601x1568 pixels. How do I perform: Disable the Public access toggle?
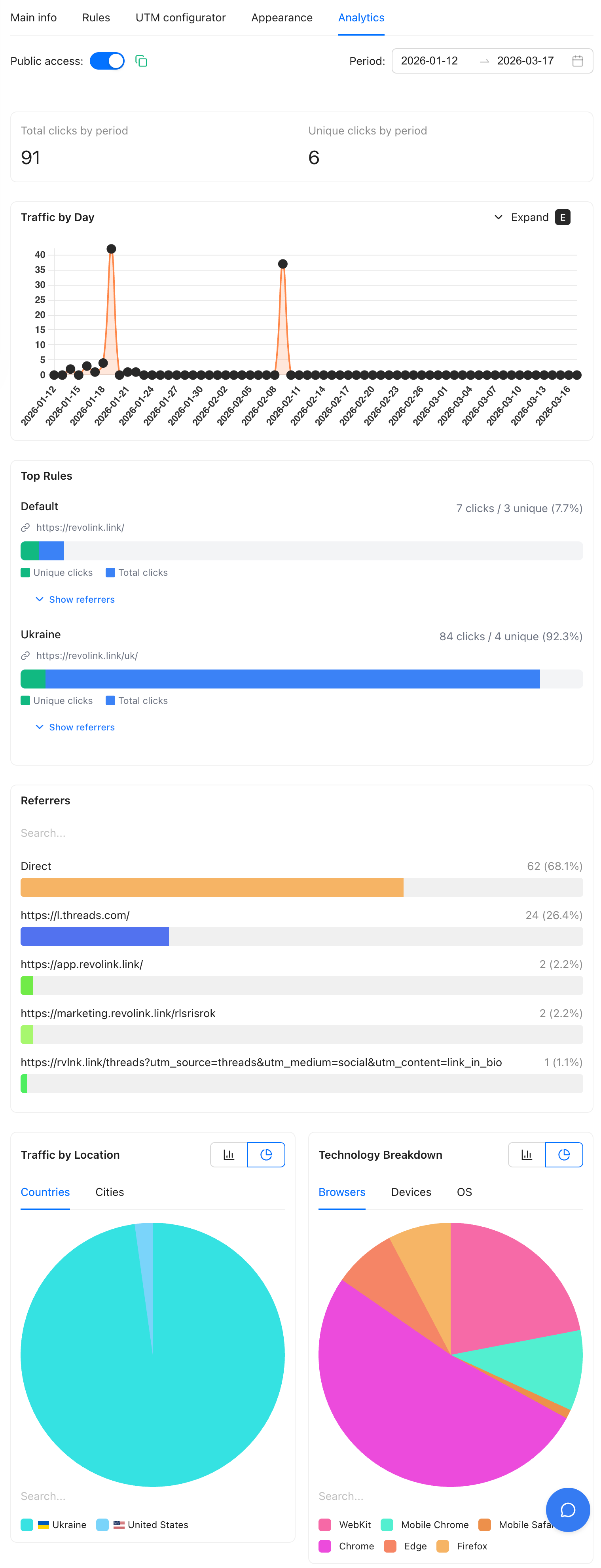click(x=107, y=61)
